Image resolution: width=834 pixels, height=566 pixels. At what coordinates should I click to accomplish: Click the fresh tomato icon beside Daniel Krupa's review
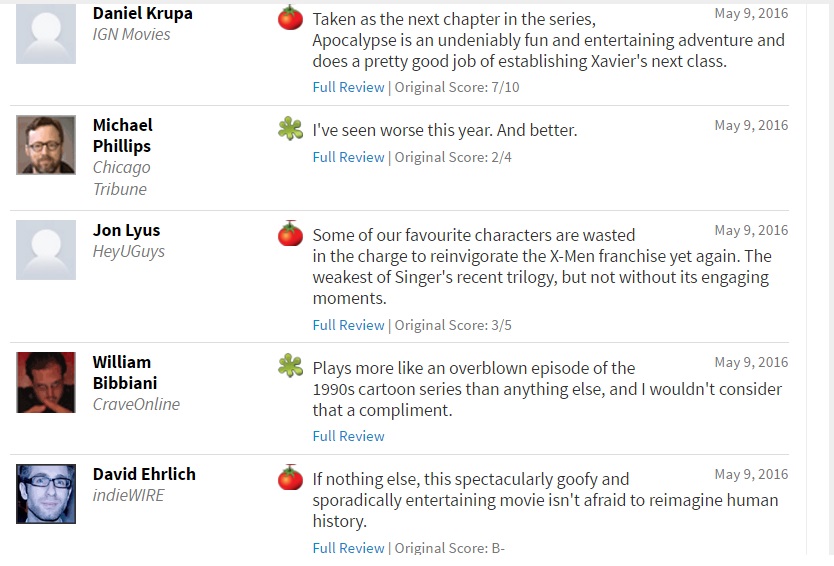[290, 18]
